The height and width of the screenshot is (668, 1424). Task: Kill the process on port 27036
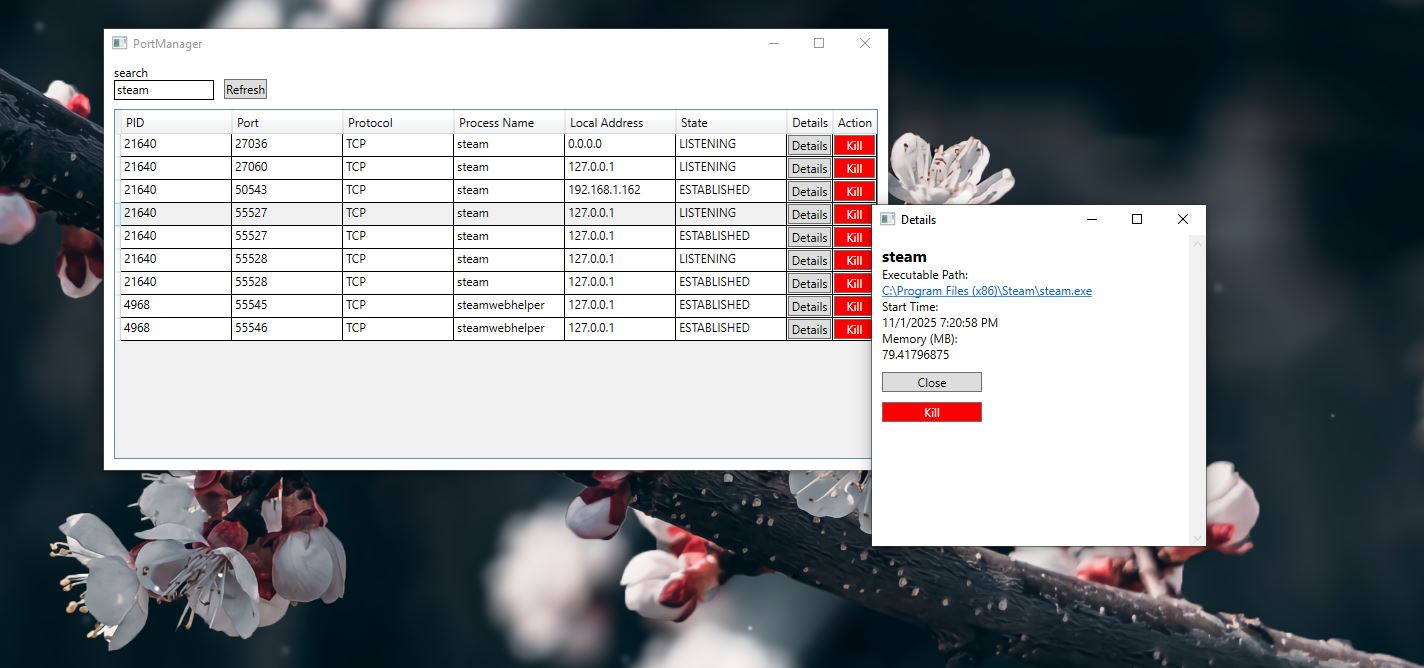point(854,145)
